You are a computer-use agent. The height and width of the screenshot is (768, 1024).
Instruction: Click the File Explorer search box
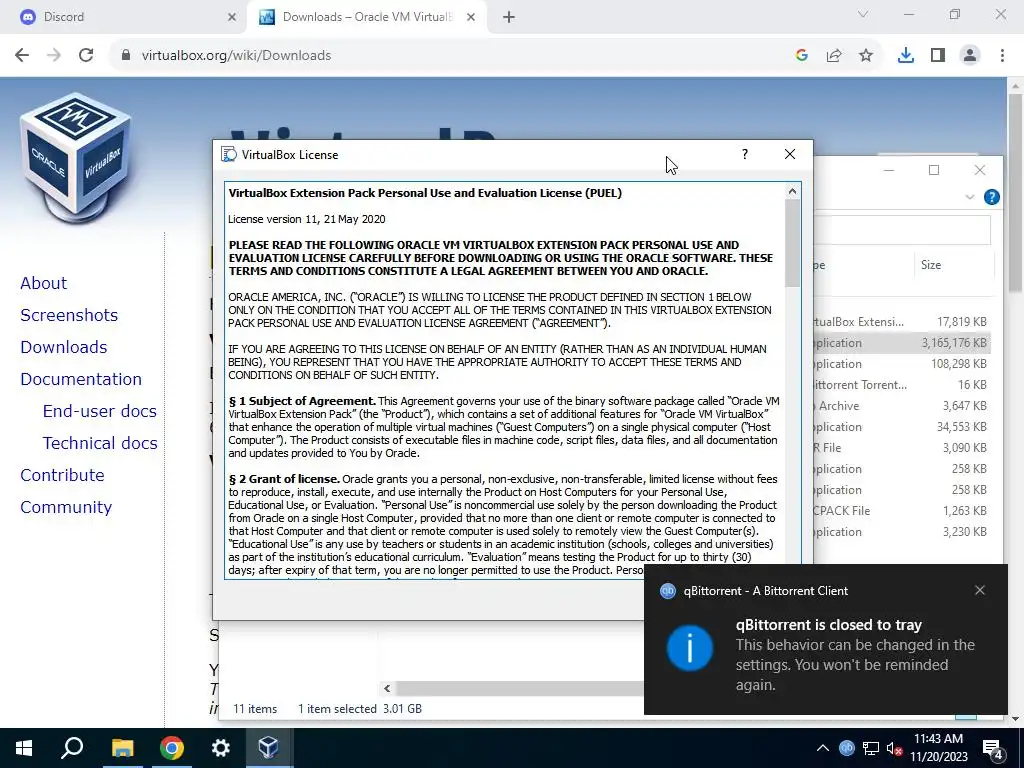point(902,230)
